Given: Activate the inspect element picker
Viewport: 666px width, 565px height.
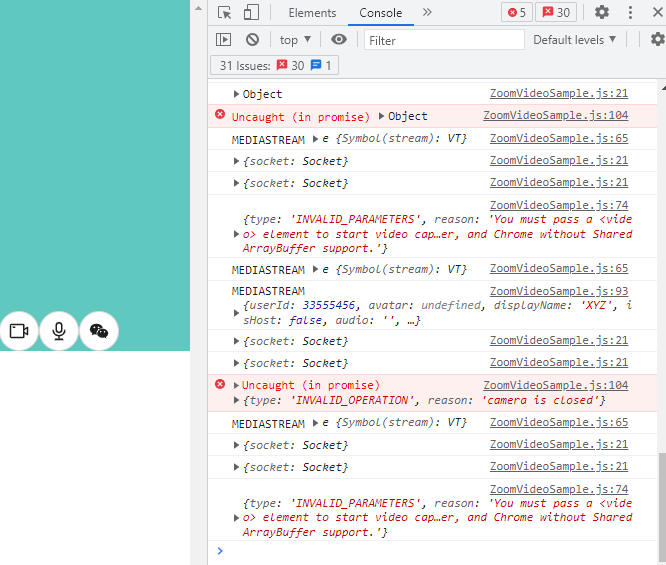Looking at the screenshot, I should click(x=224, y=13).
